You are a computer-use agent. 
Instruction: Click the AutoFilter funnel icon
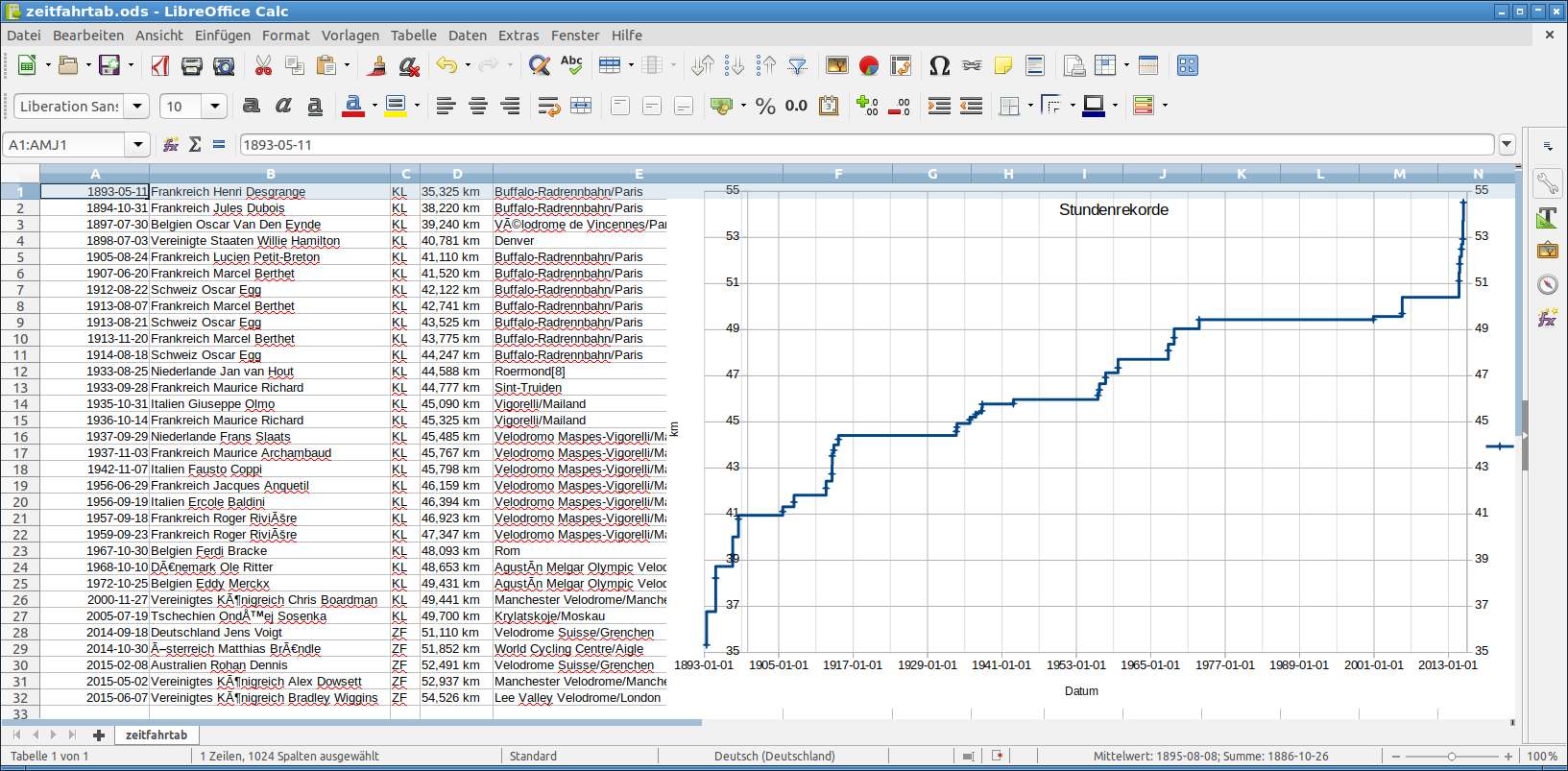[x=797, y=65]
